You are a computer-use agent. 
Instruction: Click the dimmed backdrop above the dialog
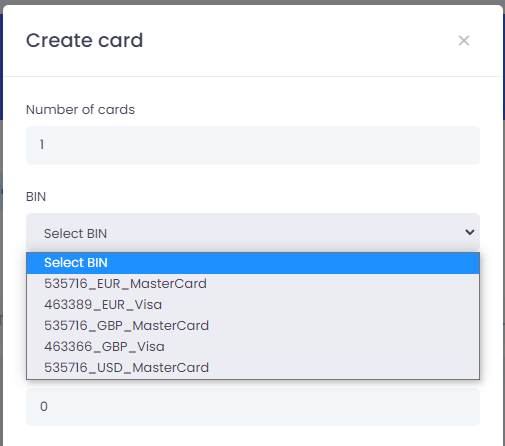(252, 2)
